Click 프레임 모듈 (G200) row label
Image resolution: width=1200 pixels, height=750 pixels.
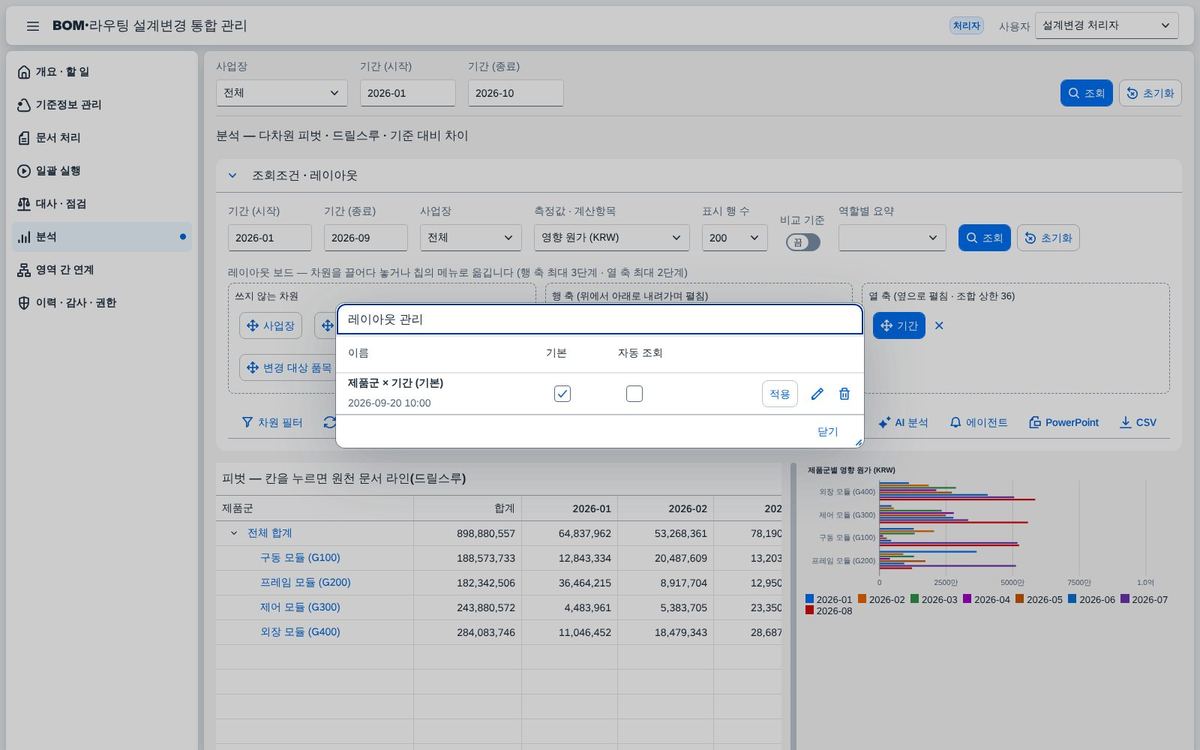tap(305, 582)
